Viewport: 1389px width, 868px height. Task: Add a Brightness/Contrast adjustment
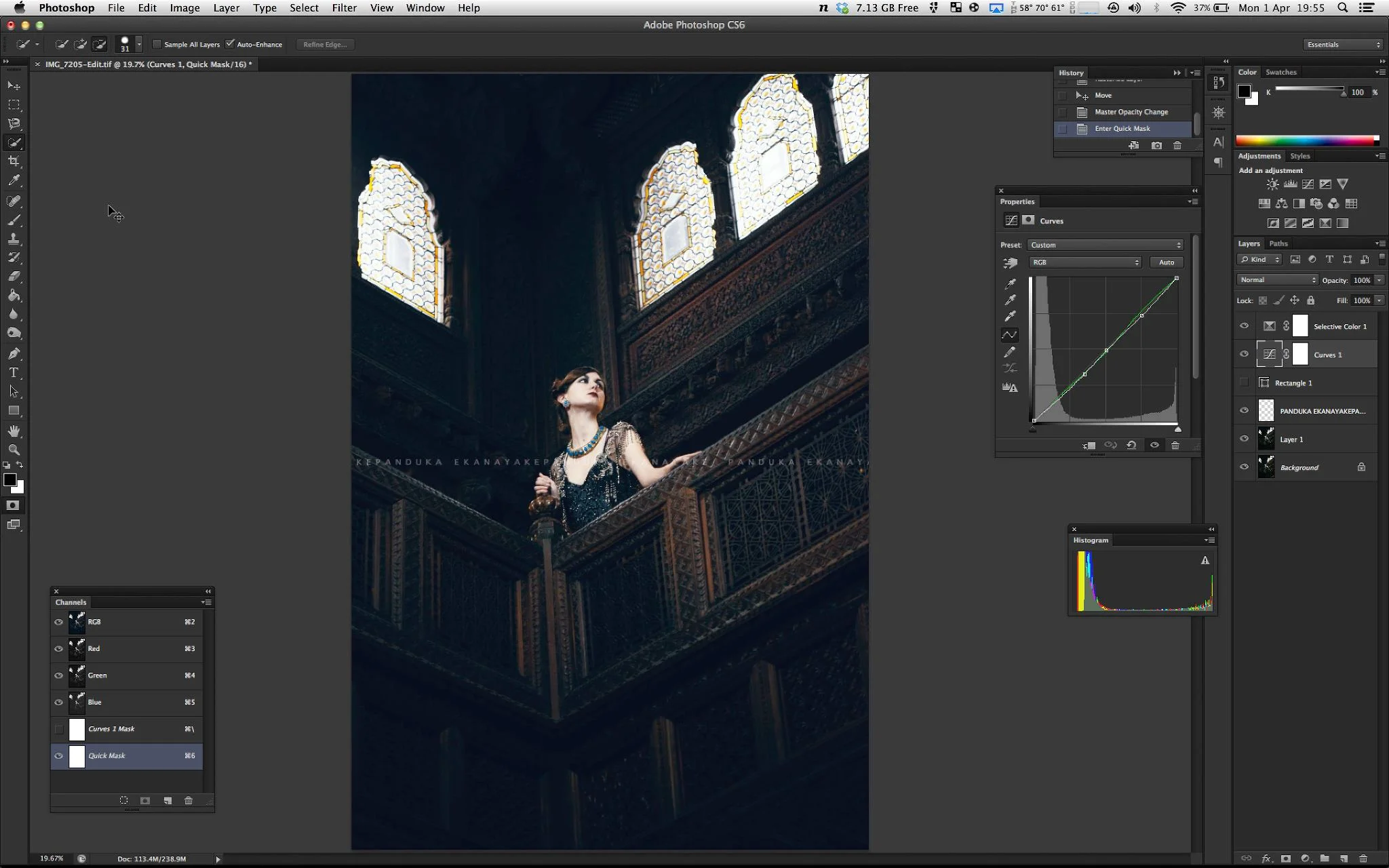tap(1272, 184)
